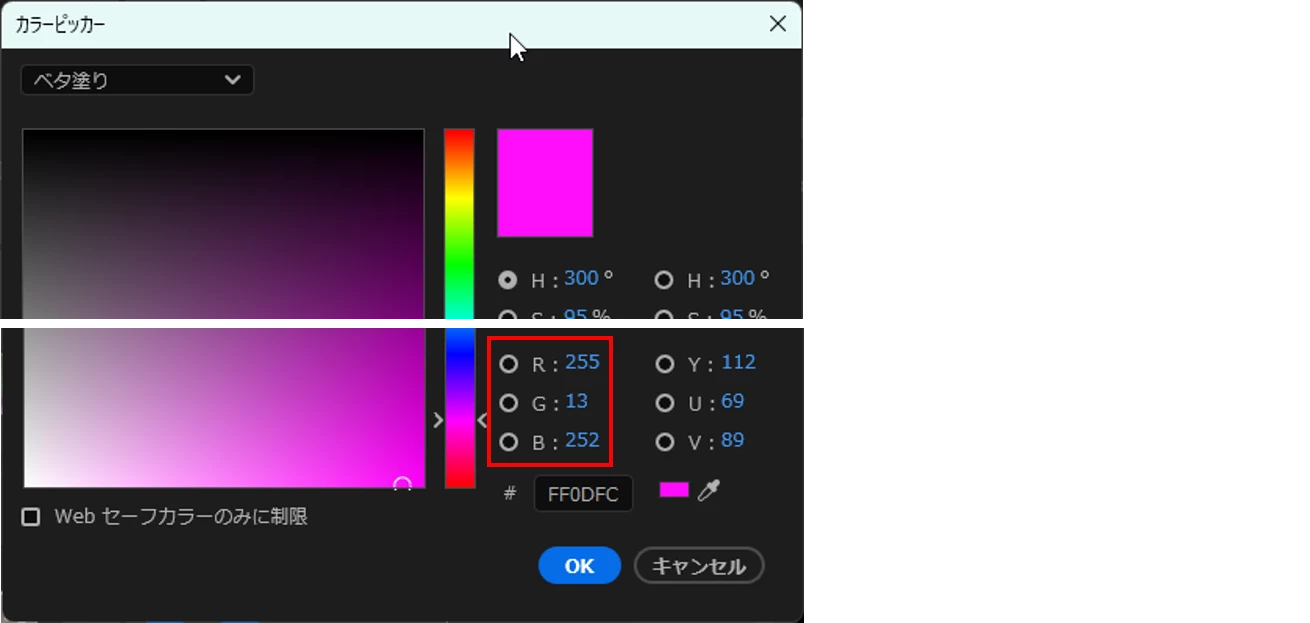Click the left hue slider arrow handle

click(437, 420)
